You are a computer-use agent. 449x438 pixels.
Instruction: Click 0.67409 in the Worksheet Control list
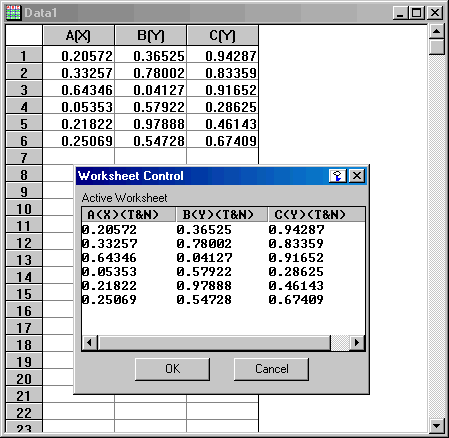(296, 300)
